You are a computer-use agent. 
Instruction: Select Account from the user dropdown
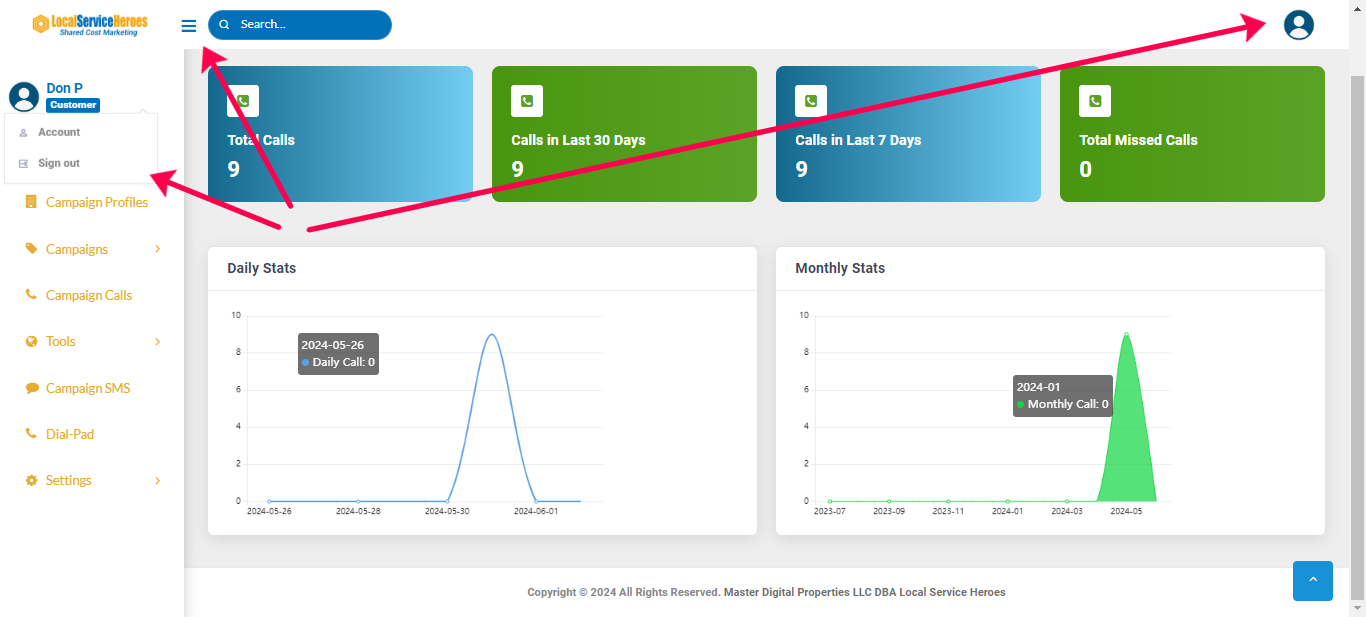point(59,132)
